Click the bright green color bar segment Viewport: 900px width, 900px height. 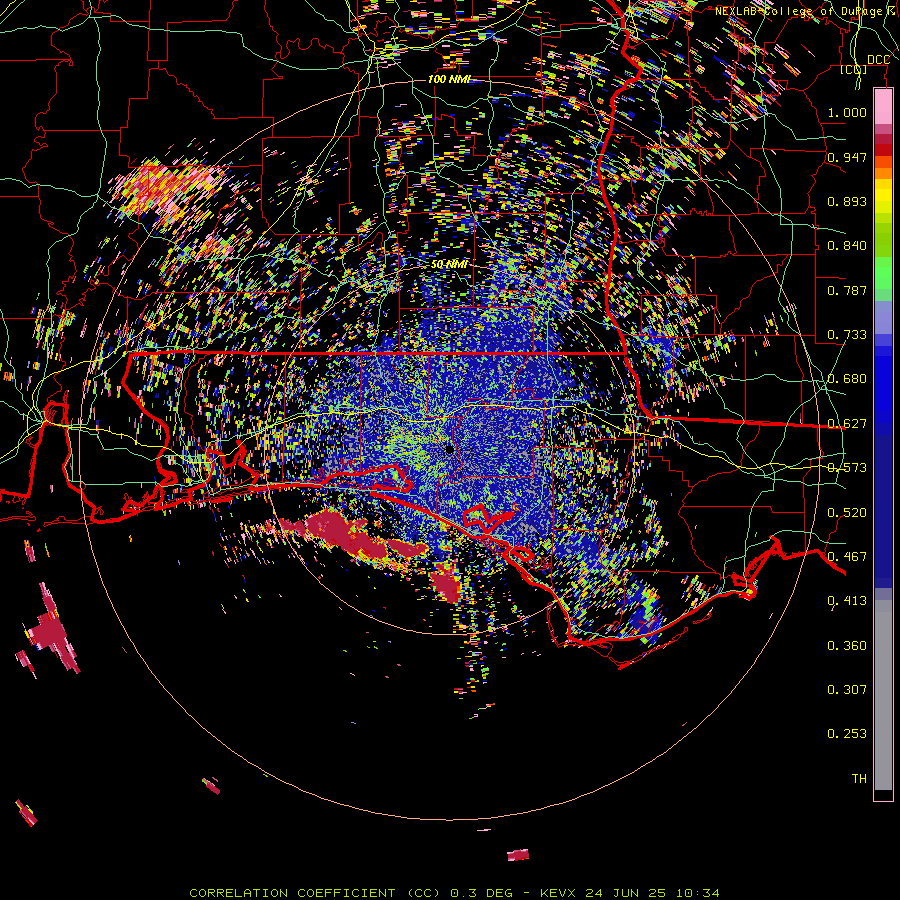pyautogui.click(x=883, y=273)
